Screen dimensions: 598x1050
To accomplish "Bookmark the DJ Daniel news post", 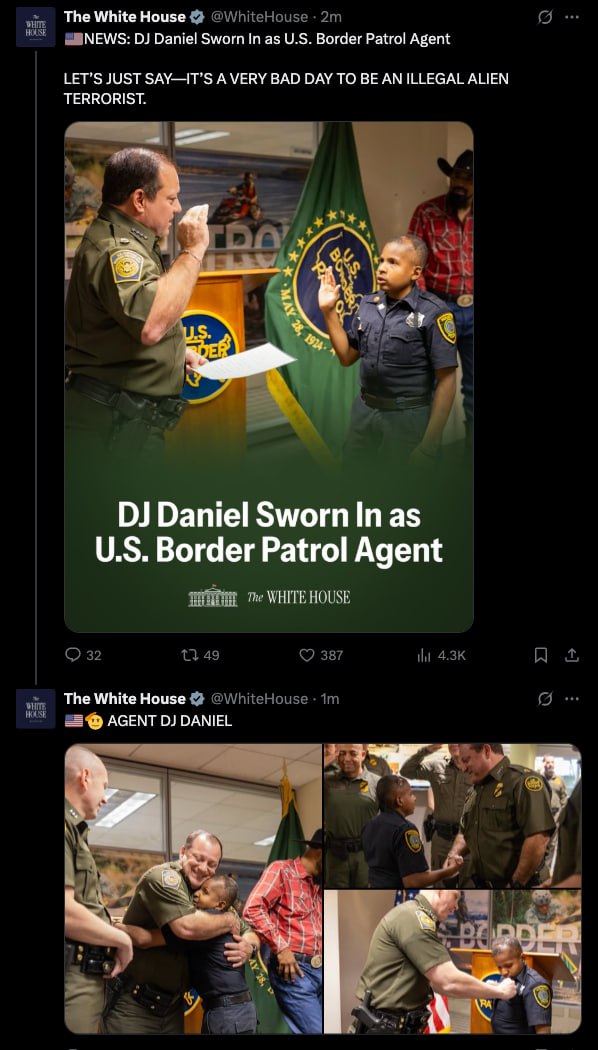I will (x=541, y=655).
